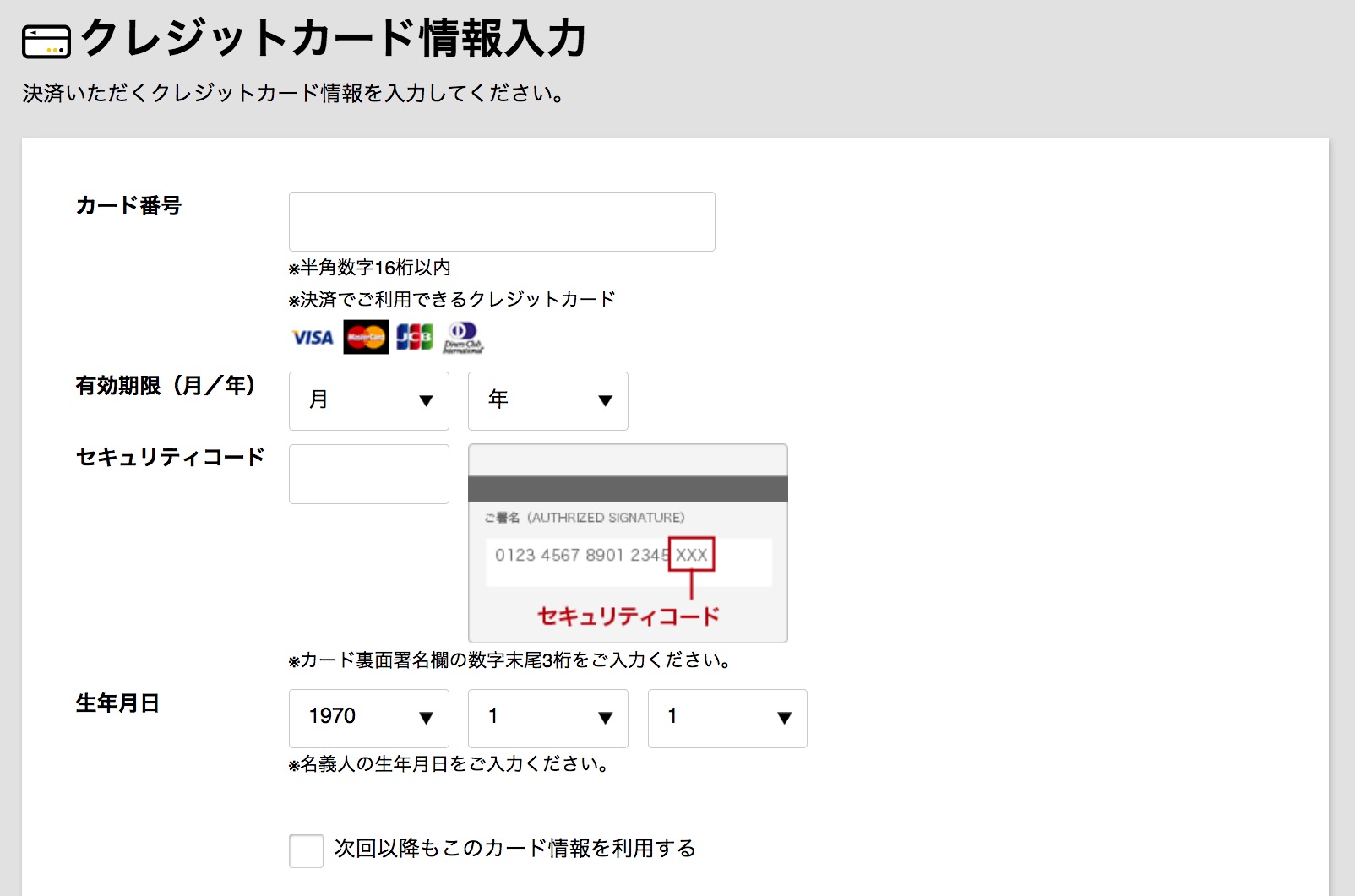Click the 次回以降もこのカード情報を利用する label
This screenshot has width=1355, height=896.
coord(514,849)
